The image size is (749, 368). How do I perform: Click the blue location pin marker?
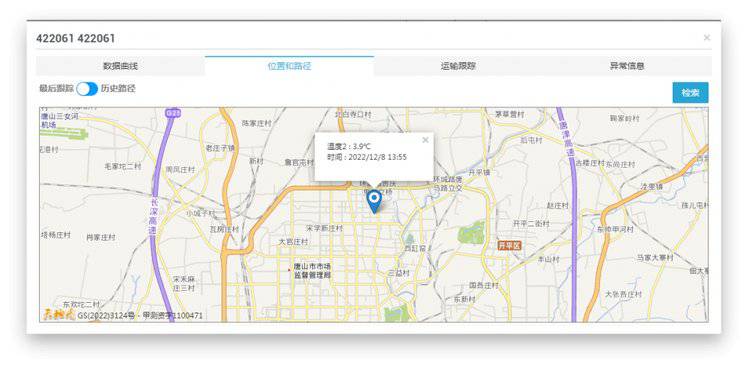tap(374, 201)
